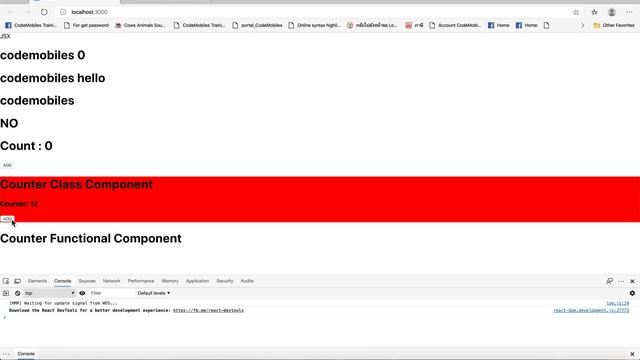Click the ADD button under Count : 0
The height and width of the screenshot is (360, 640).
[x=7, y=165]
